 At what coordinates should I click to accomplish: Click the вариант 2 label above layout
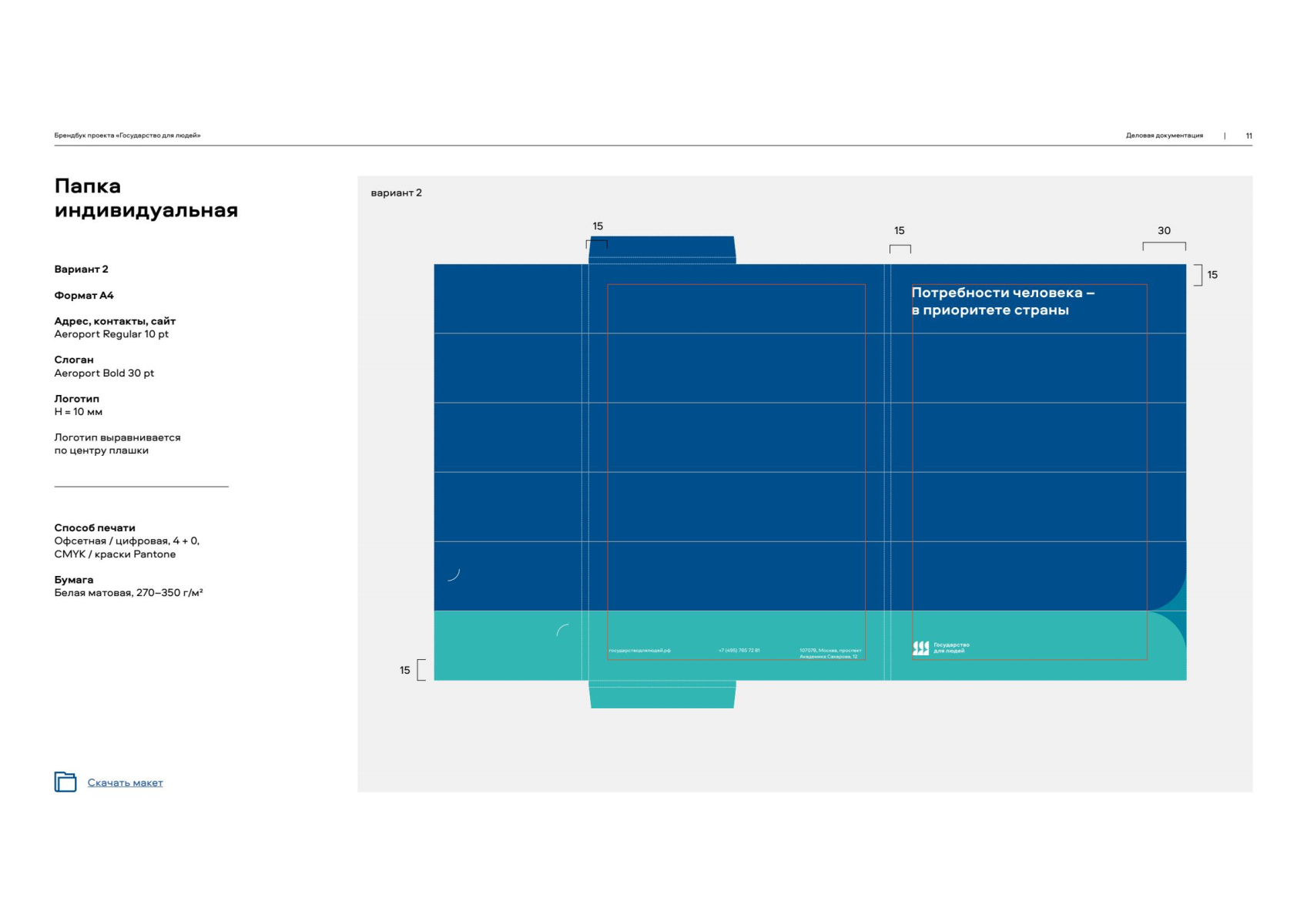[x=396, y=193]
